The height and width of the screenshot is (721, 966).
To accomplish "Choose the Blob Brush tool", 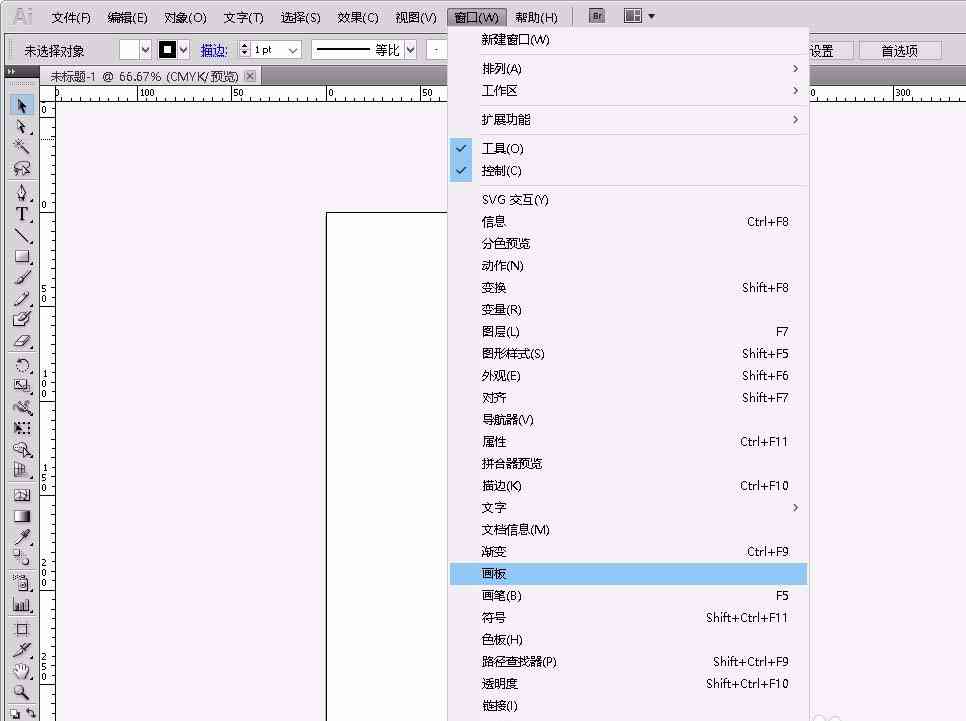I will coord(22,319).
